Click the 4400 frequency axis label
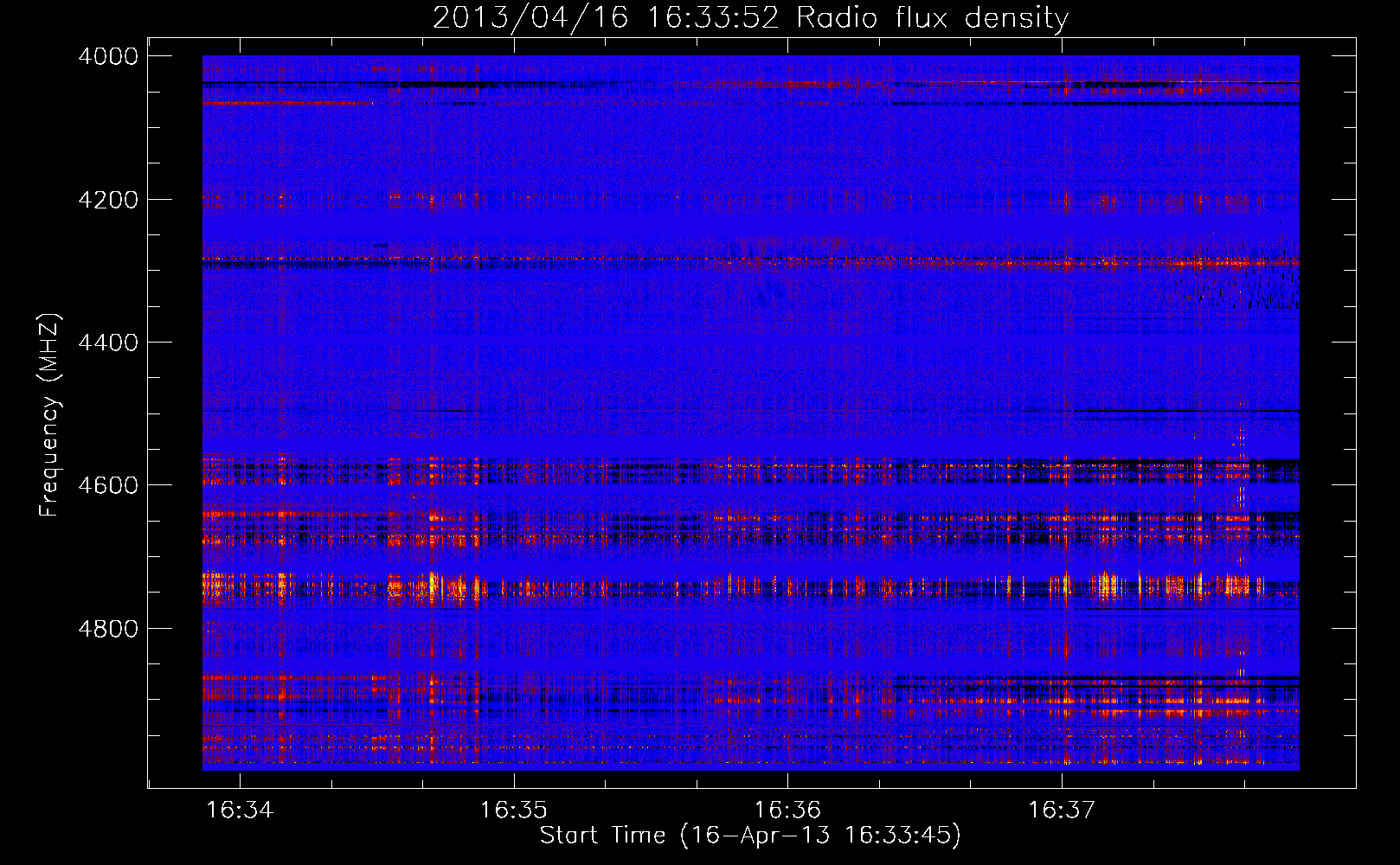The height and width of the screenshot is (865, 1400). pos(108,343)
